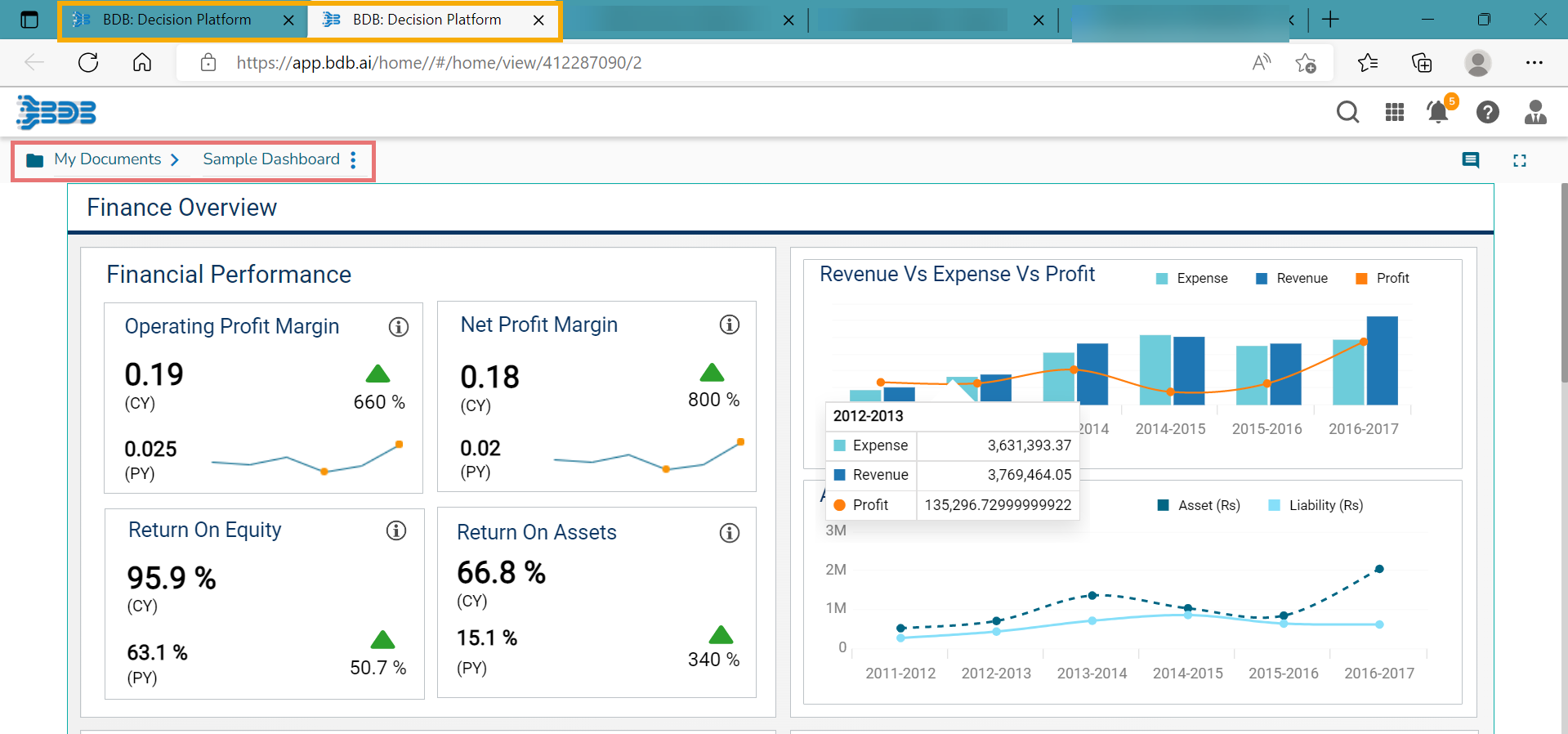Screen dimensions: 1568x734
Task: Toggle Liability (Rs) legend series
Action: (1316, 506)
